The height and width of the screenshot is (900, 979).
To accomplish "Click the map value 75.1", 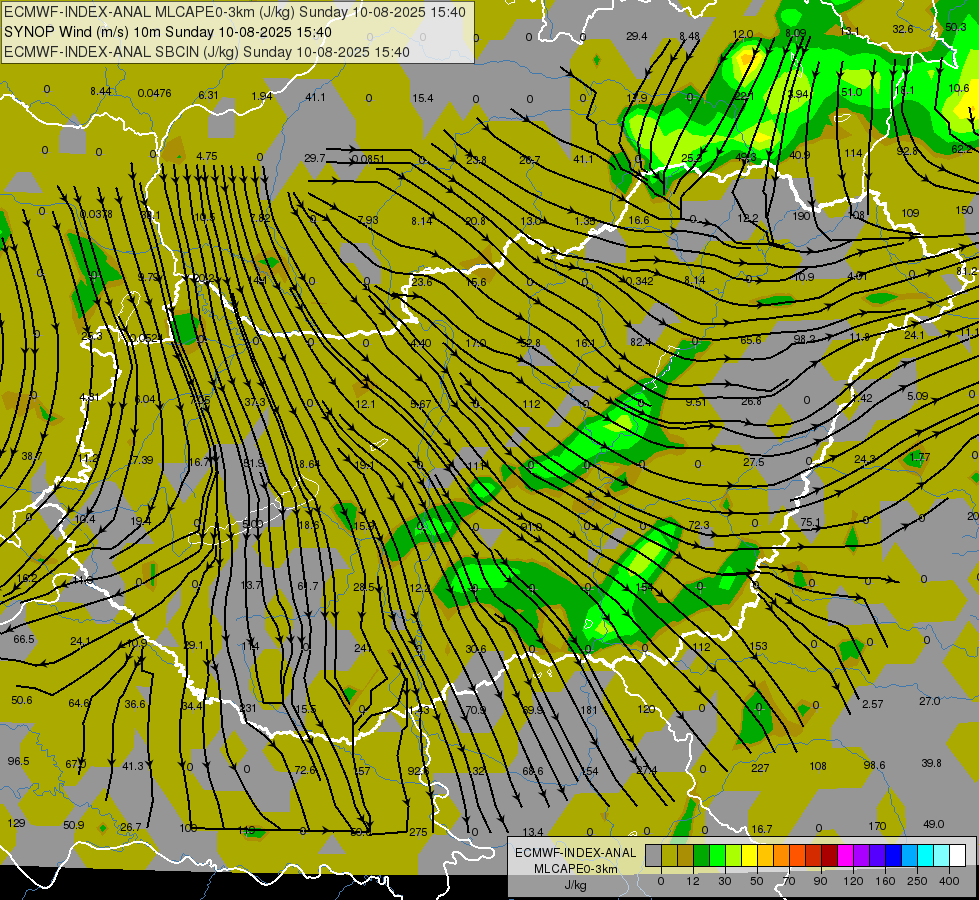I will [x=810, y=522].
